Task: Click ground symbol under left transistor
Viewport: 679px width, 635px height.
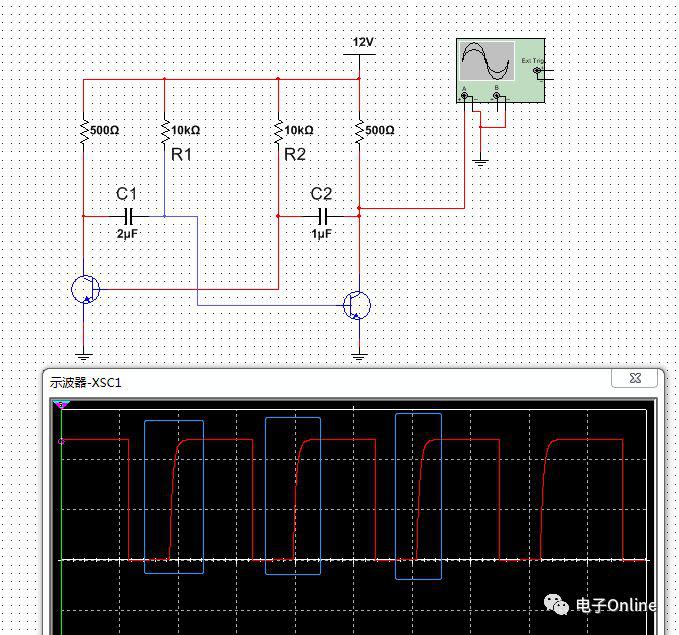Action: [x=84, y=355]
